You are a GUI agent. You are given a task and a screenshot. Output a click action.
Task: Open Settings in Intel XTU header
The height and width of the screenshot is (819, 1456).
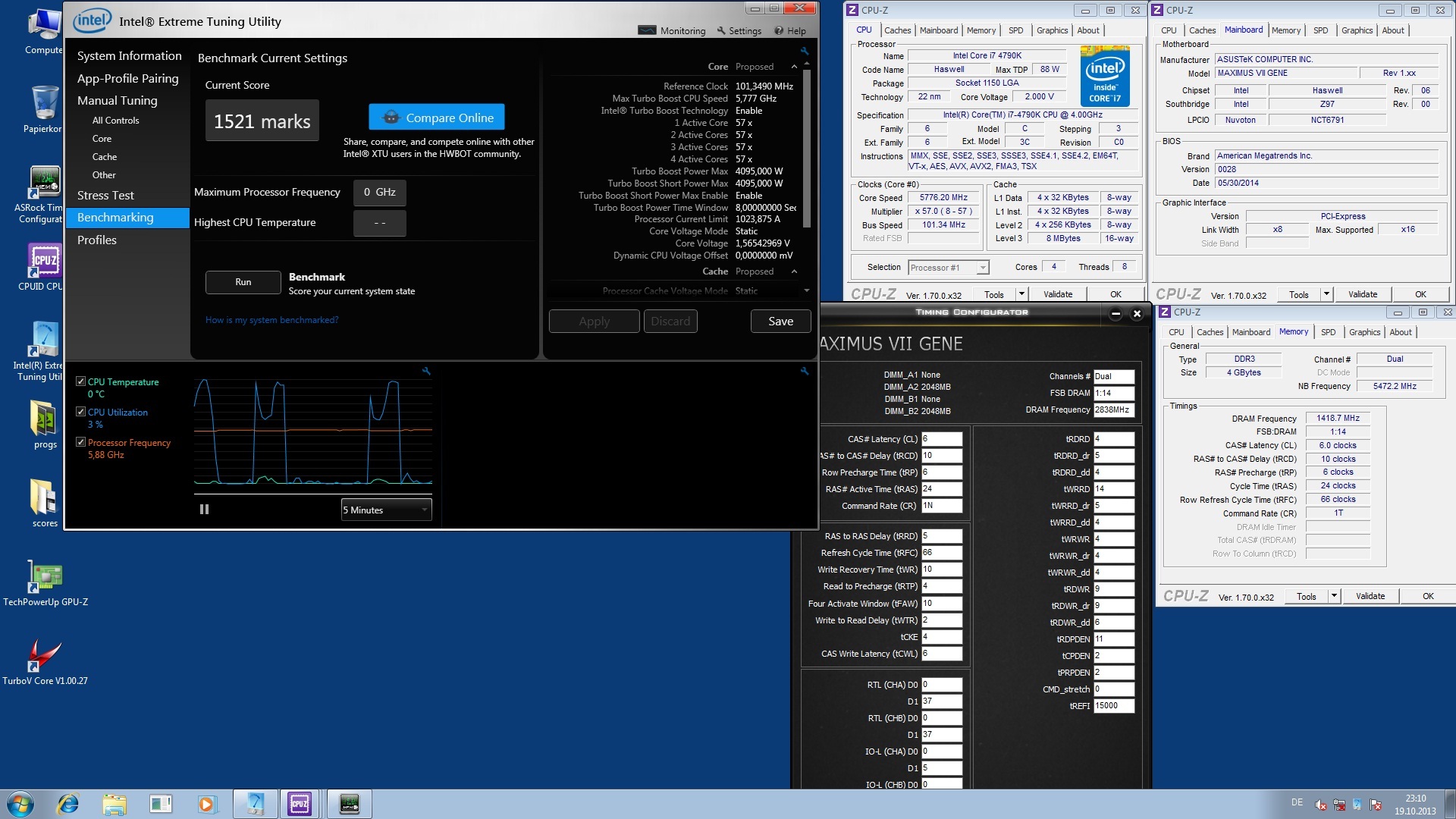point(739,31)
